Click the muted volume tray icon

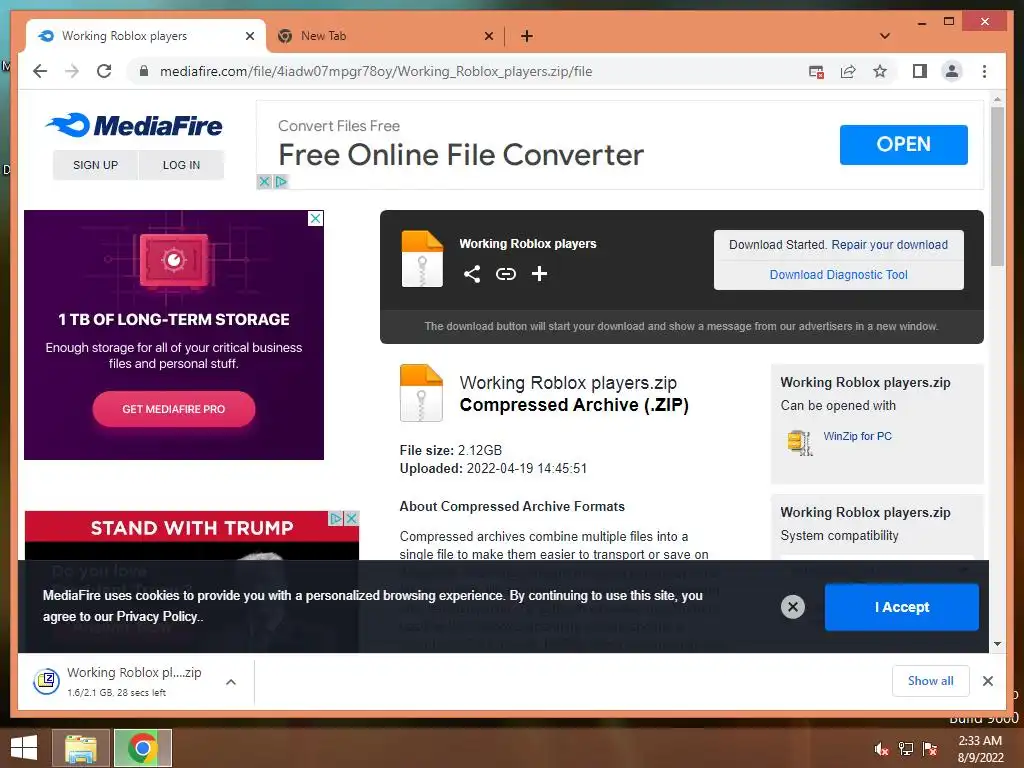pos(881,749)
